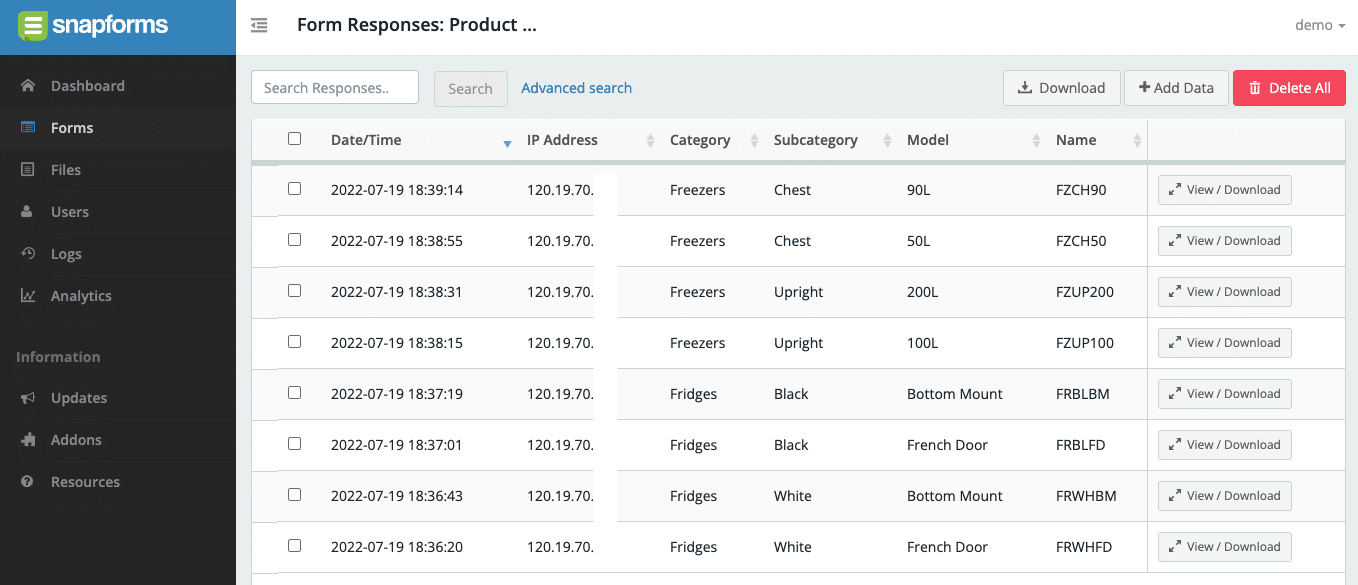Select the Files icon in the sidebar
Screen dimensions: 1358x585
pyautogui.click(x=30, y=169)
